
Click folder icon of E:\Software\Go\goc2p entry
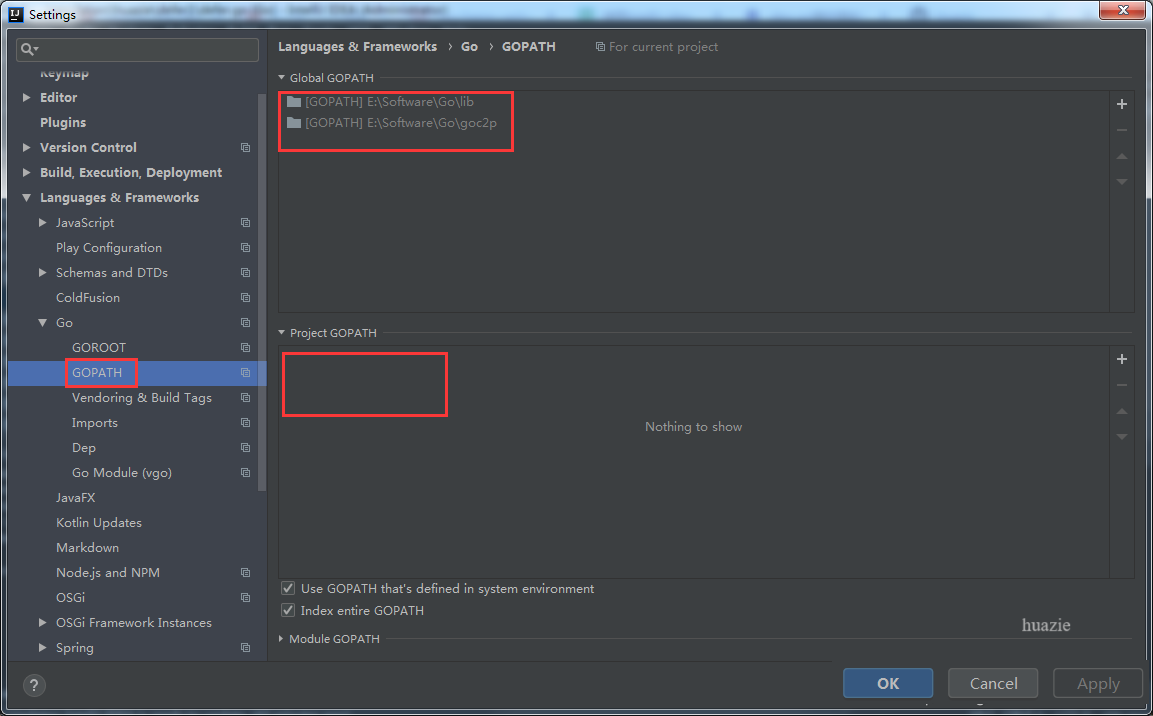[294, 122]
